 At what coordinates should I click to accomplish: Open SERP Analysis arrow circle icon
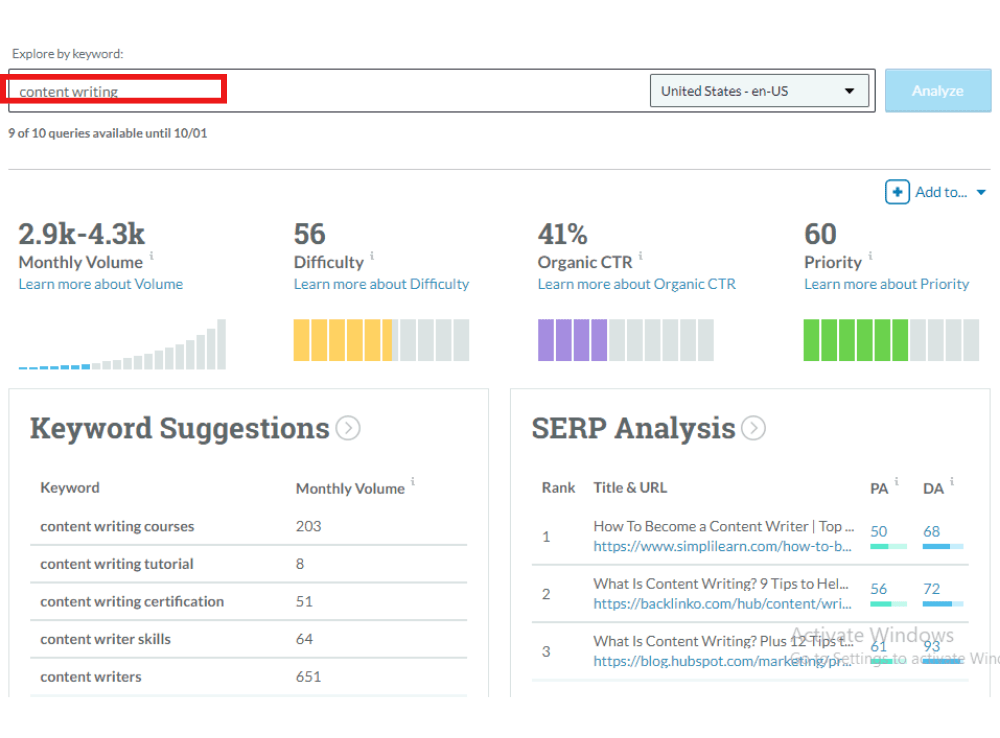[753, 429]
